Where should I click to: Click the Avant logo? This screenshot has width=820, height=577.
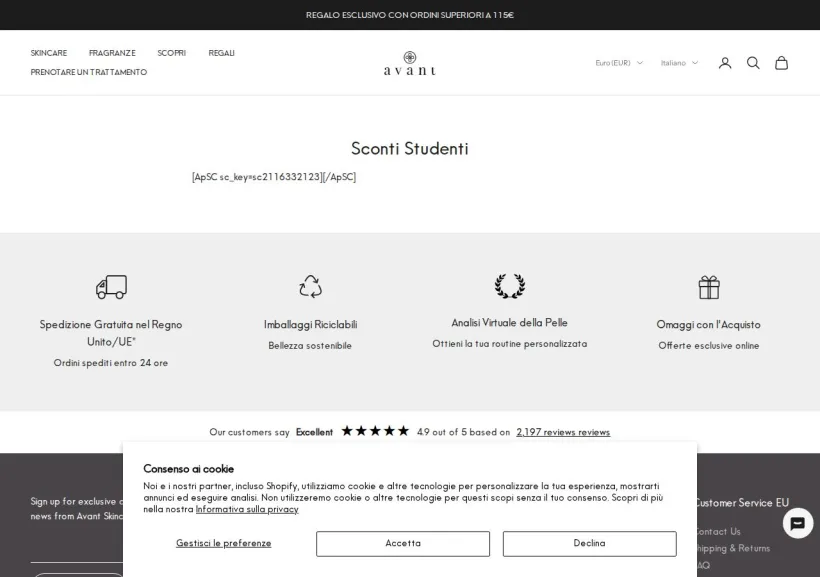[409, 63]
